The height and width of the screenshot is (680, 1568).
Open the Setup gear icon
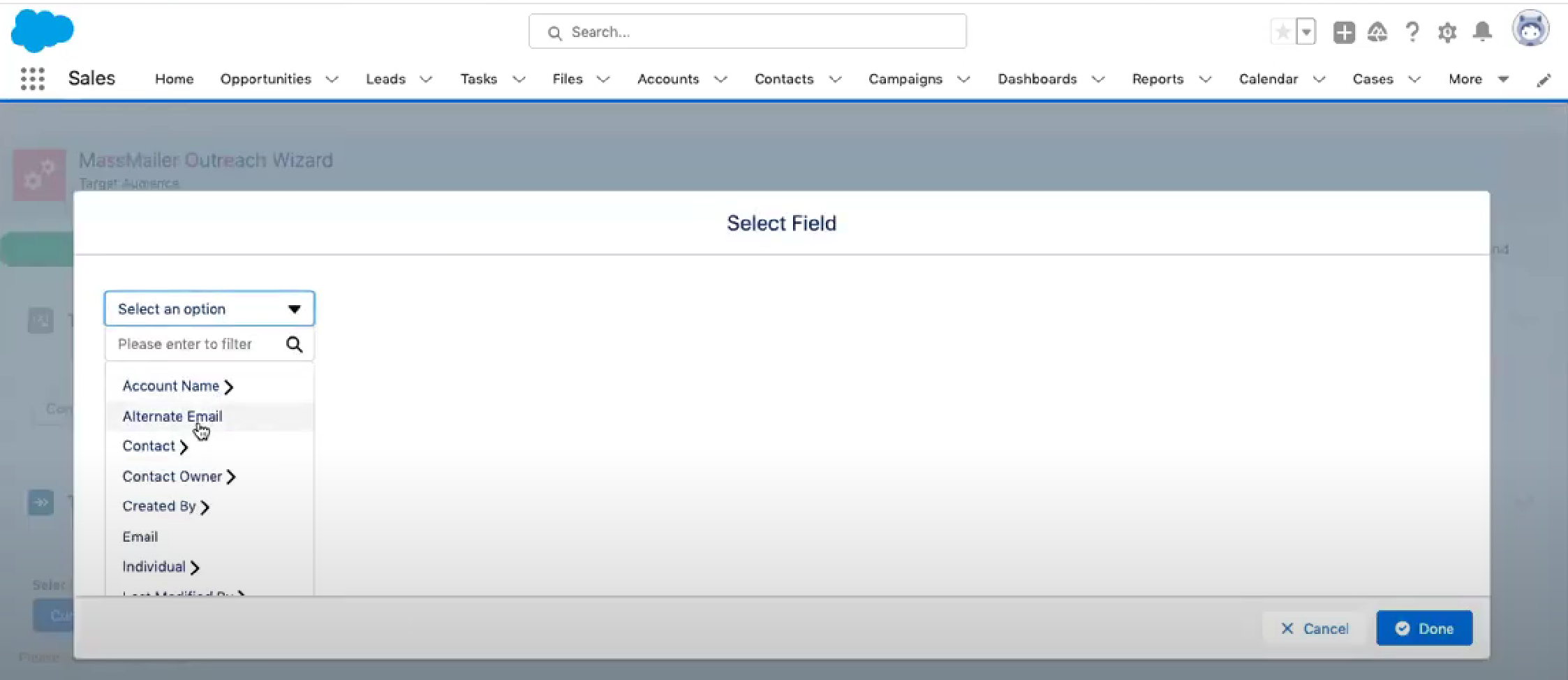coord(1447,32)
